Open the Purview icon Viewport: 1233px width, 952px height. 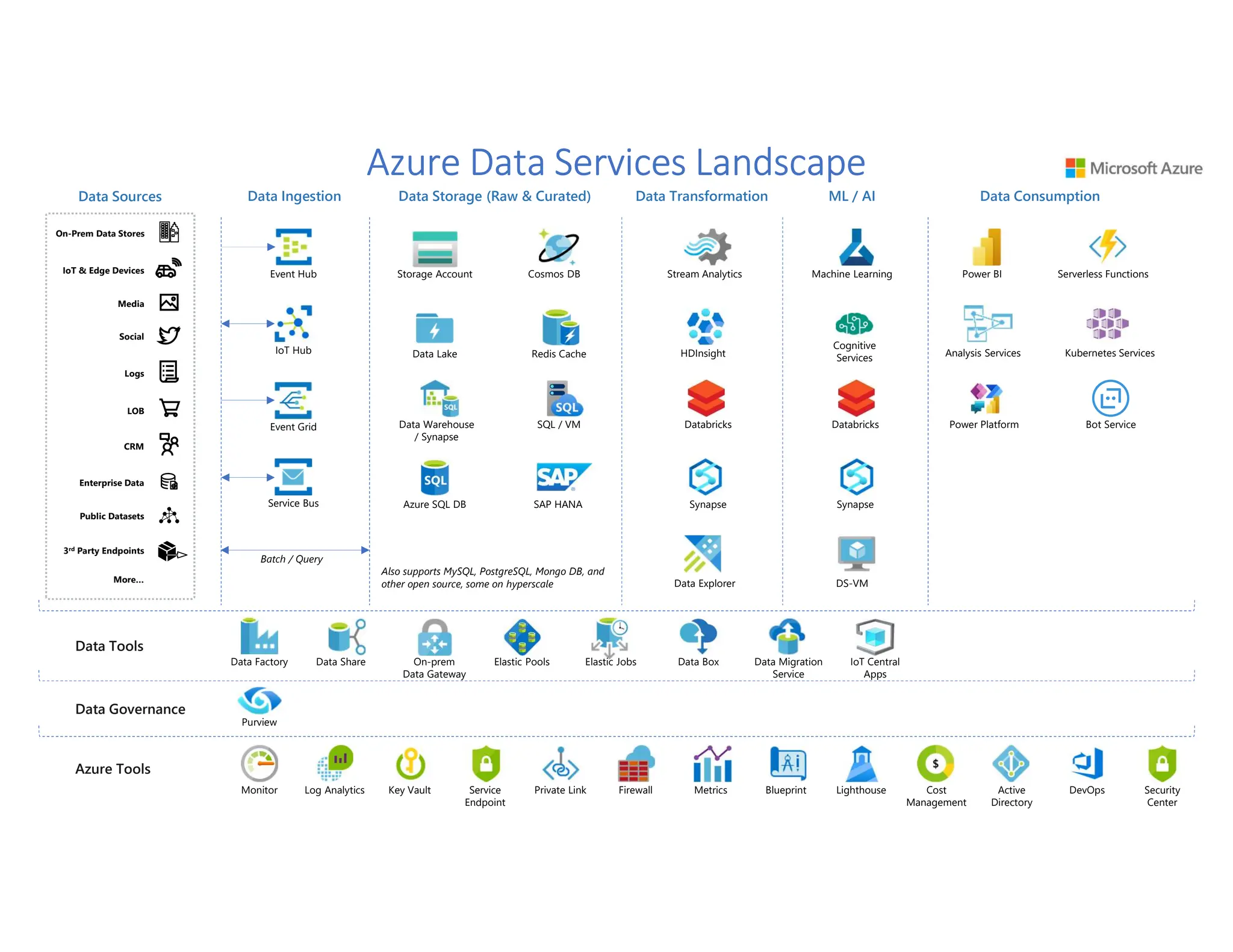point(259,700)
